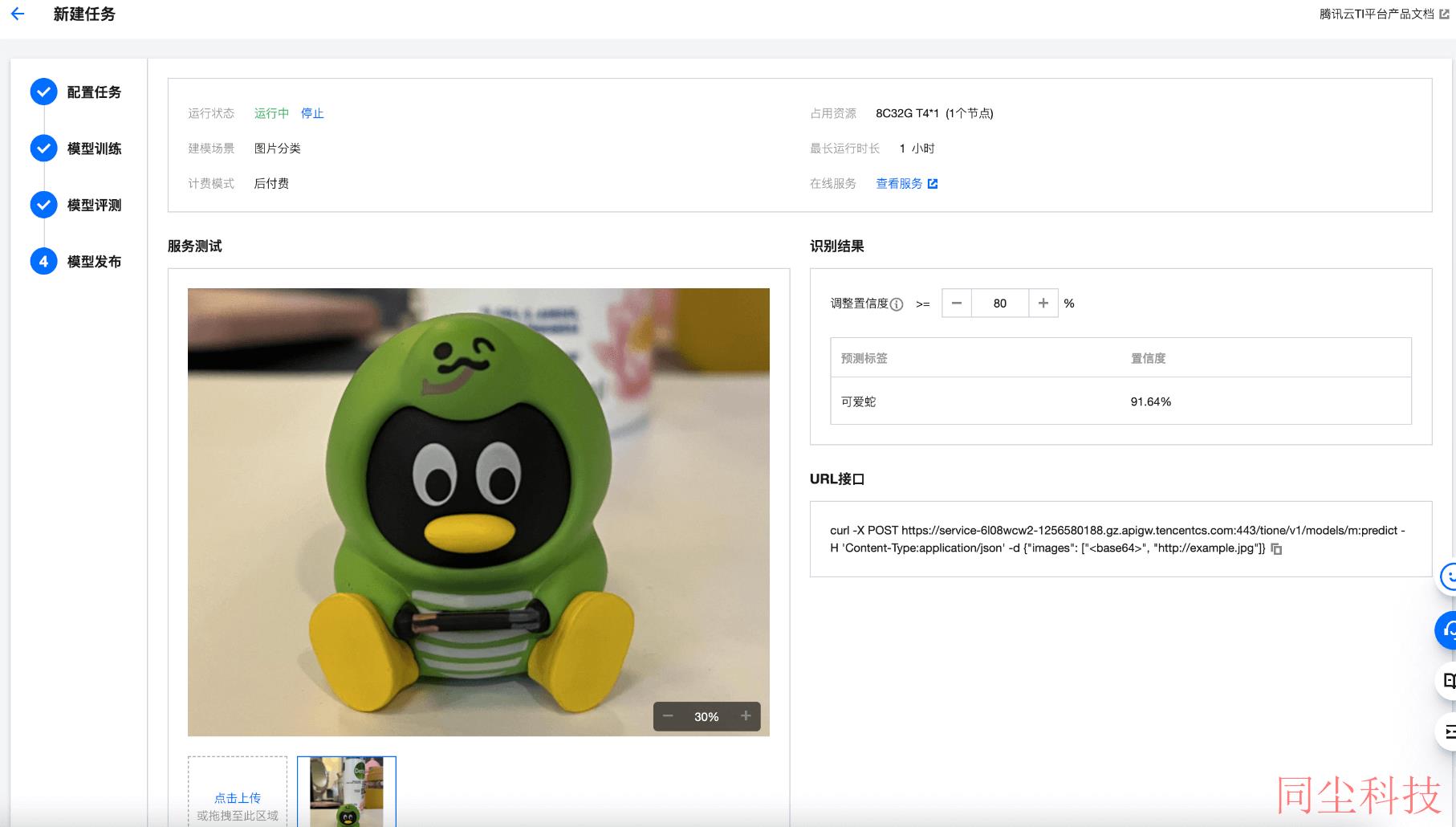Click the 后付费 billing mode value

click(x=271, y=184)
